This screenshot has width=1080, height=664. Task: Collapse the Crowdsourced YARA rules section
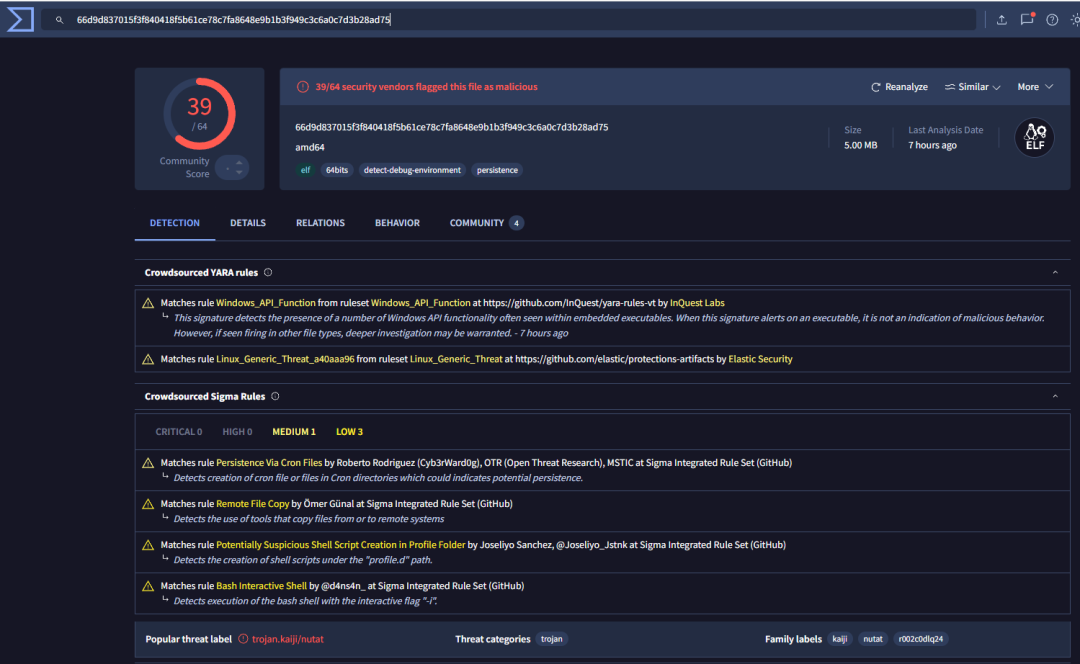click(x=1055, y=273)
